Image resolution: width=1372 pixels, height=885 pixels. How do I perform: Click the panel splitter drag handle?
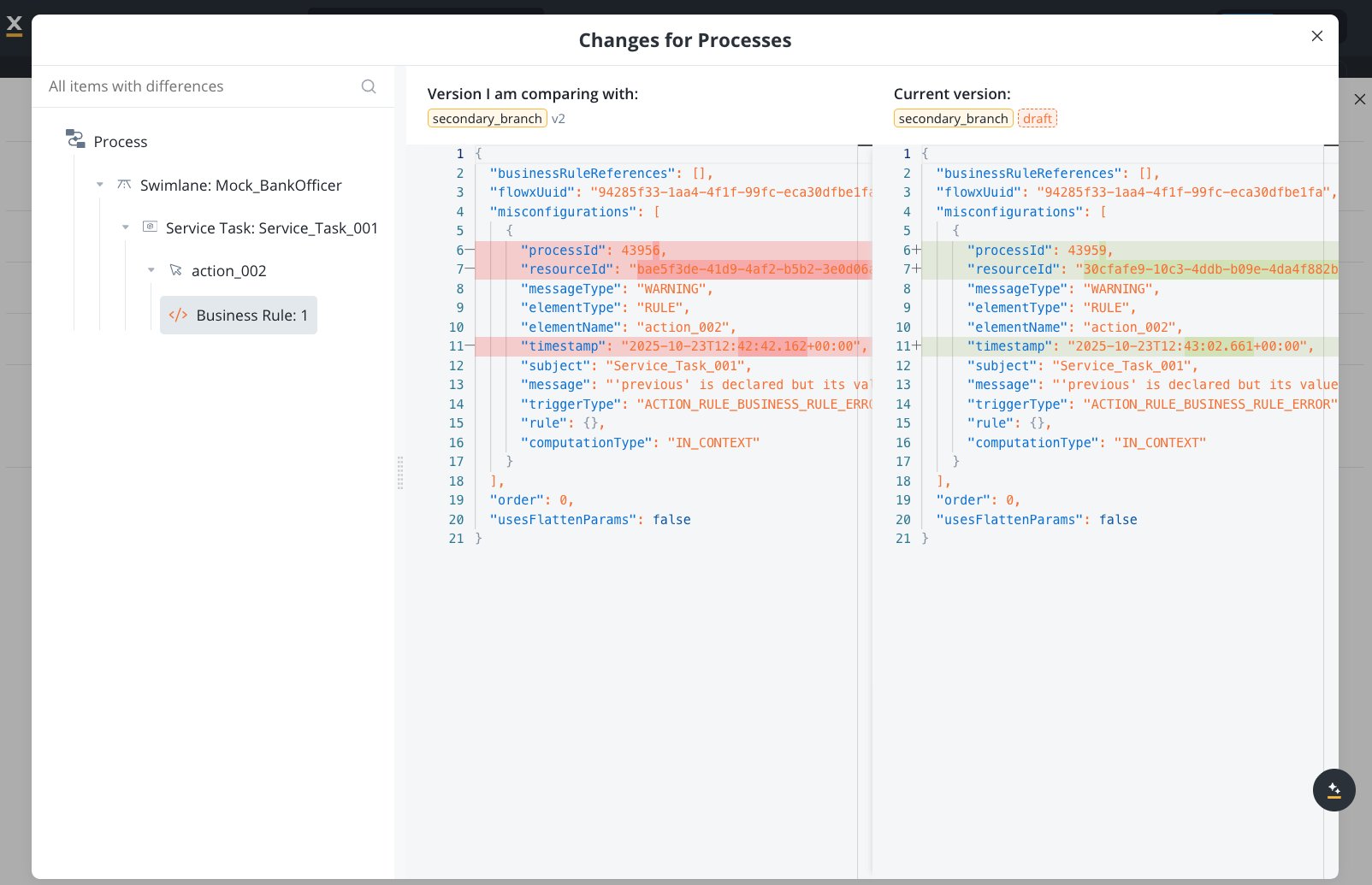(400, 472)
